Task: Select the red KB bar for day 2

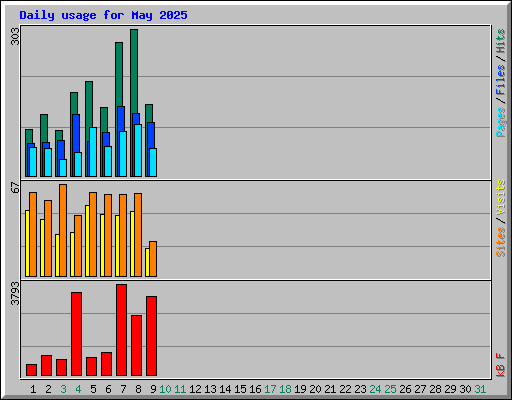Action: coord(46,365)
